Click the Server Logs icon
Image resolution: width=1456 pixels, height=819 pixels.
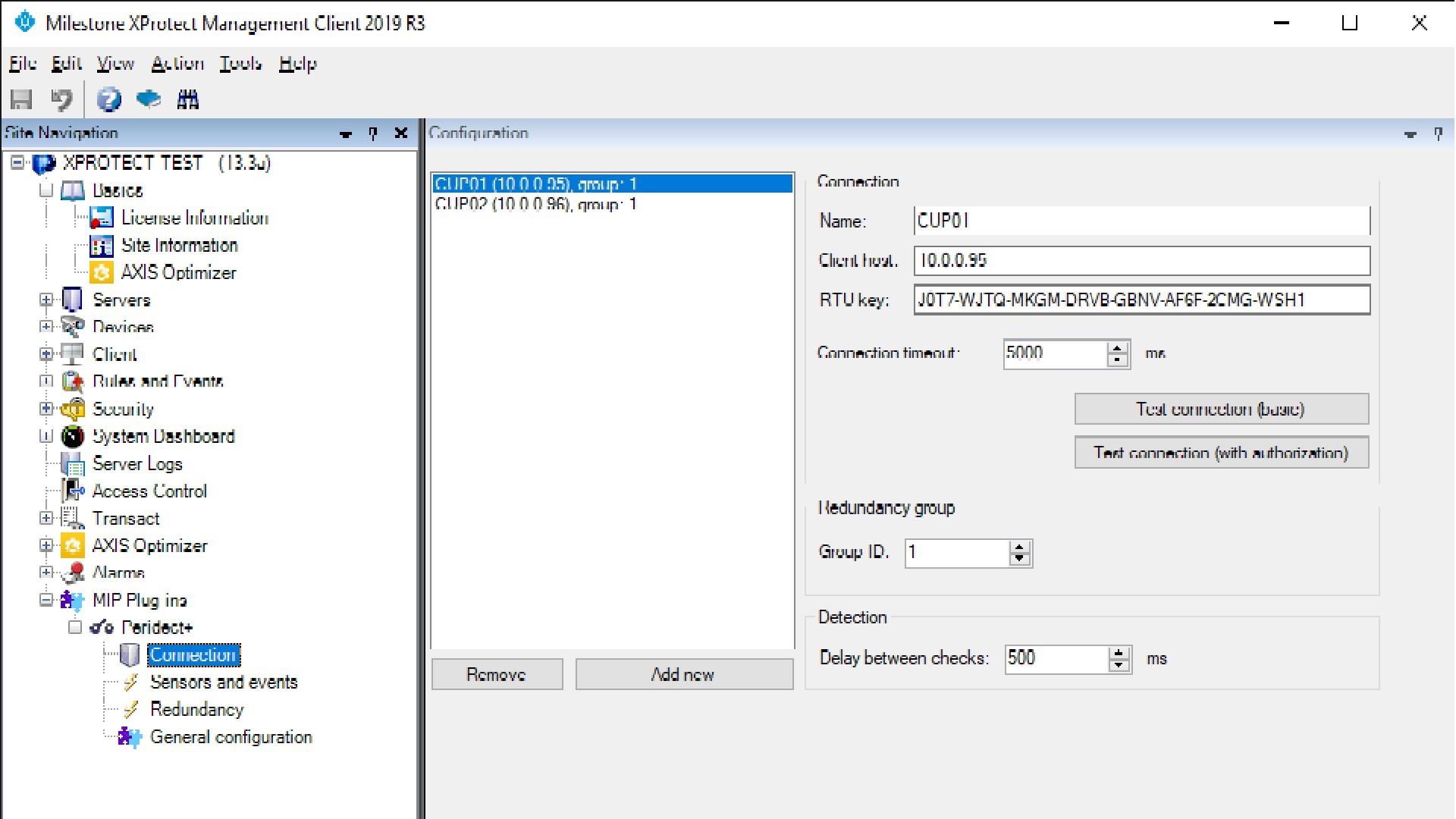(x=73, y=463)
